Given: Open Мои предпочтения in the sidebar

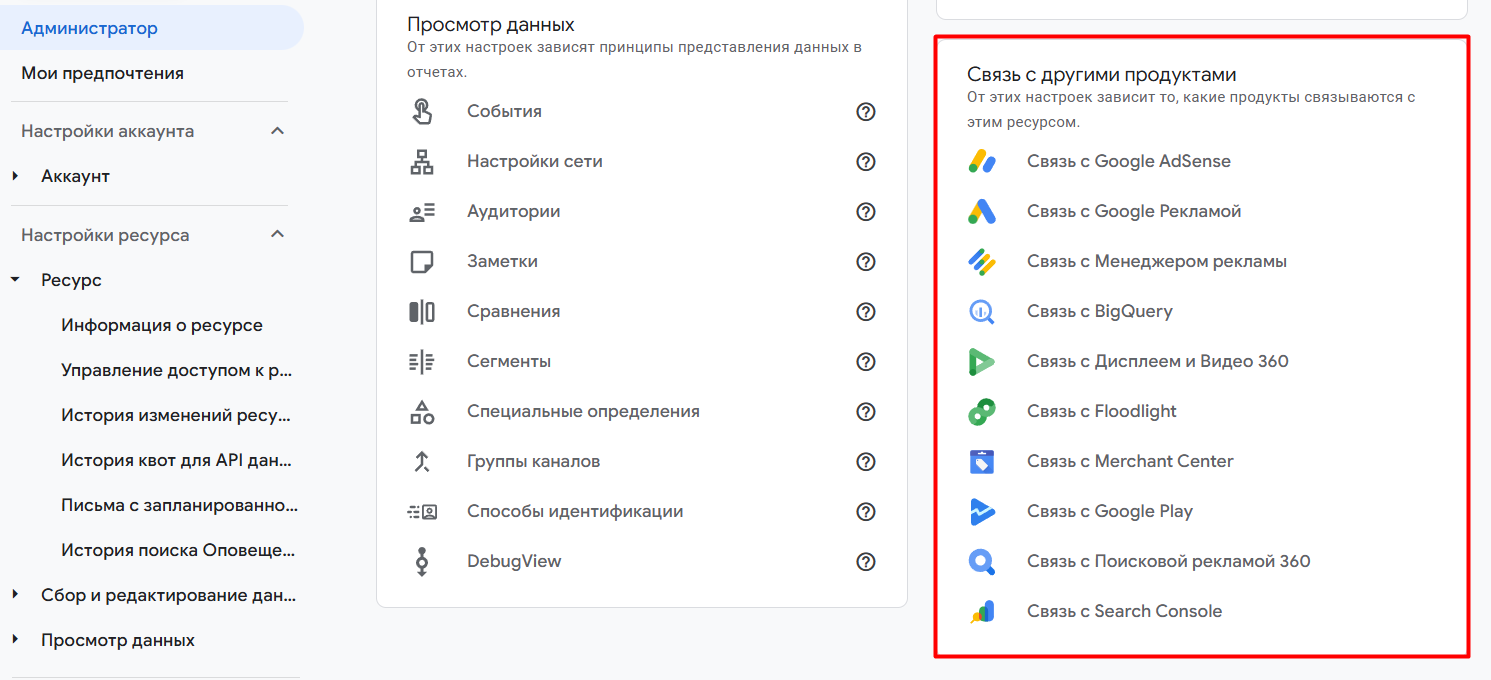Looking at the screenshot, I should pyautogui.click(x=102, y=73).
